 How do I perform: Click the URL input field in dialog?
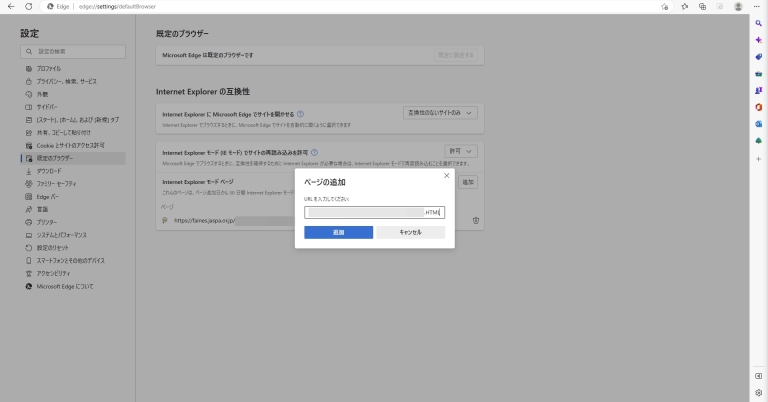(x=374, y=212)
